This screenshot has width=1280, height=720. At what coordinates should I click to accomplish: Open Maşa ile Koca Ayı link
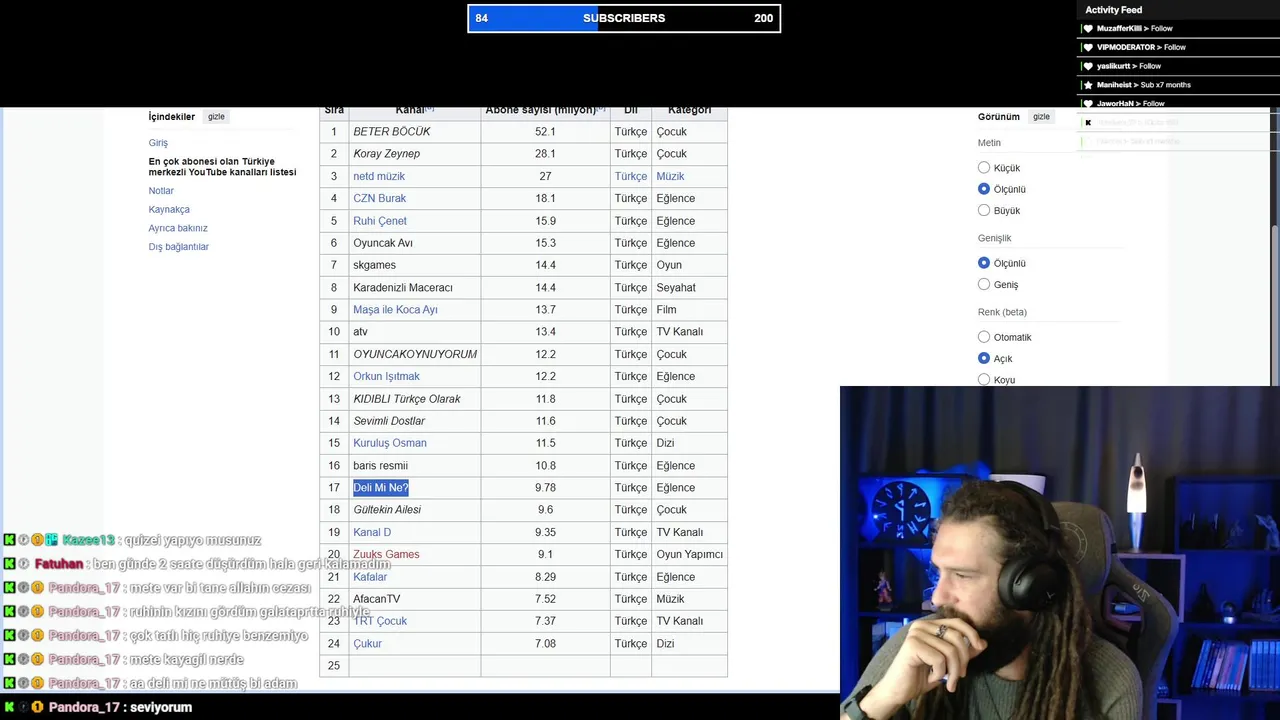[x=395, y=310]
